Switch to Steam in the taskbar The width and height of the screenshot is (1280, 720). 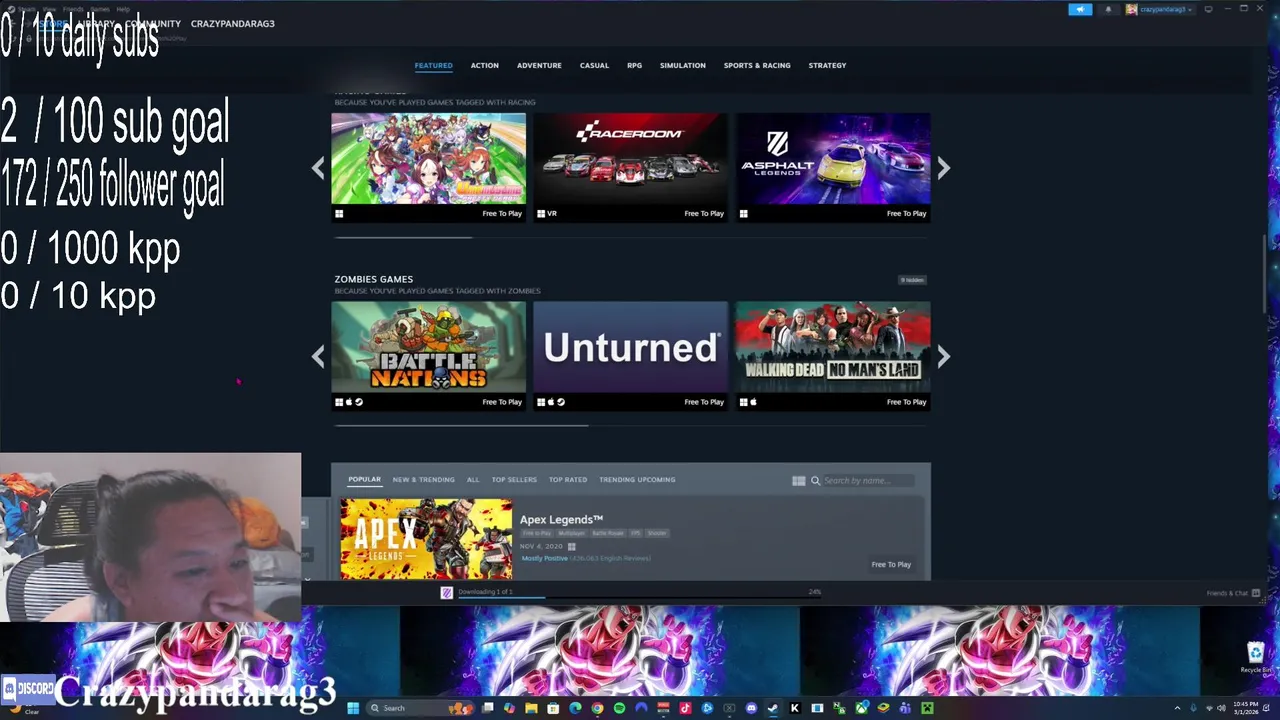tap(772, 708)
